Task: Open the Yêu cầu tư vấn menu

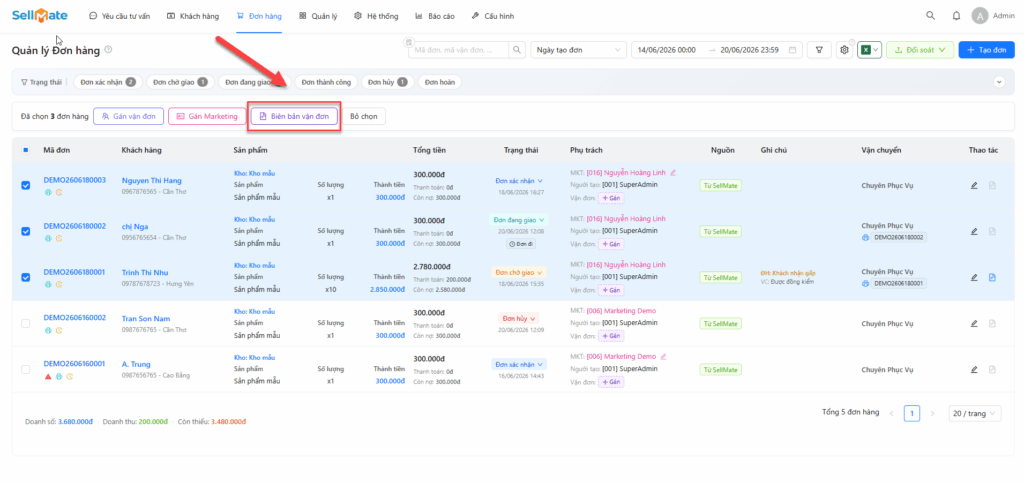Action: click(x=119, y=16)
